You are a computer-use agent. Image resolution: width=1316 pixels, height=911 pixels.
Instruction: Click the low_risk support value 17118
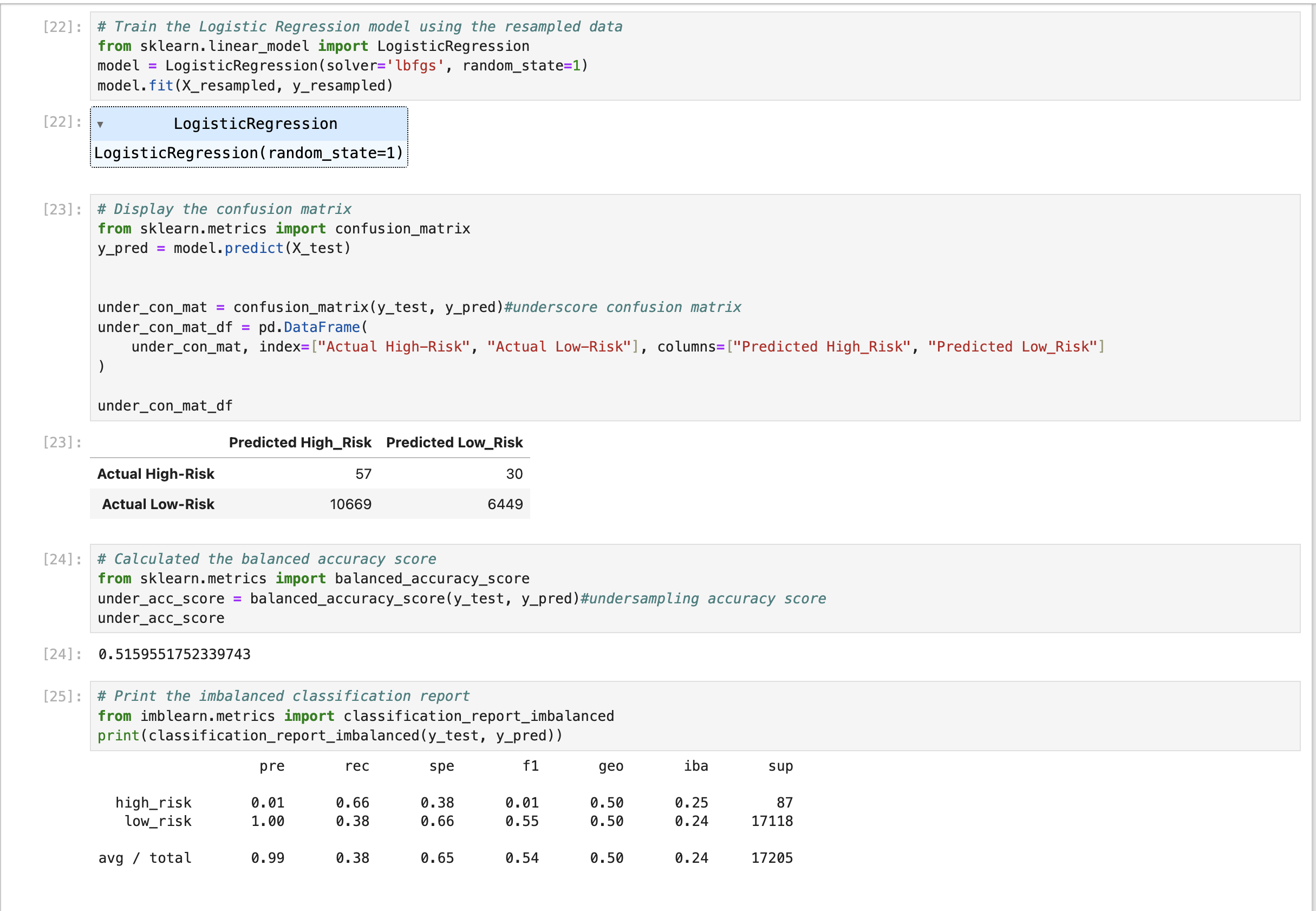tap(772, 822)
